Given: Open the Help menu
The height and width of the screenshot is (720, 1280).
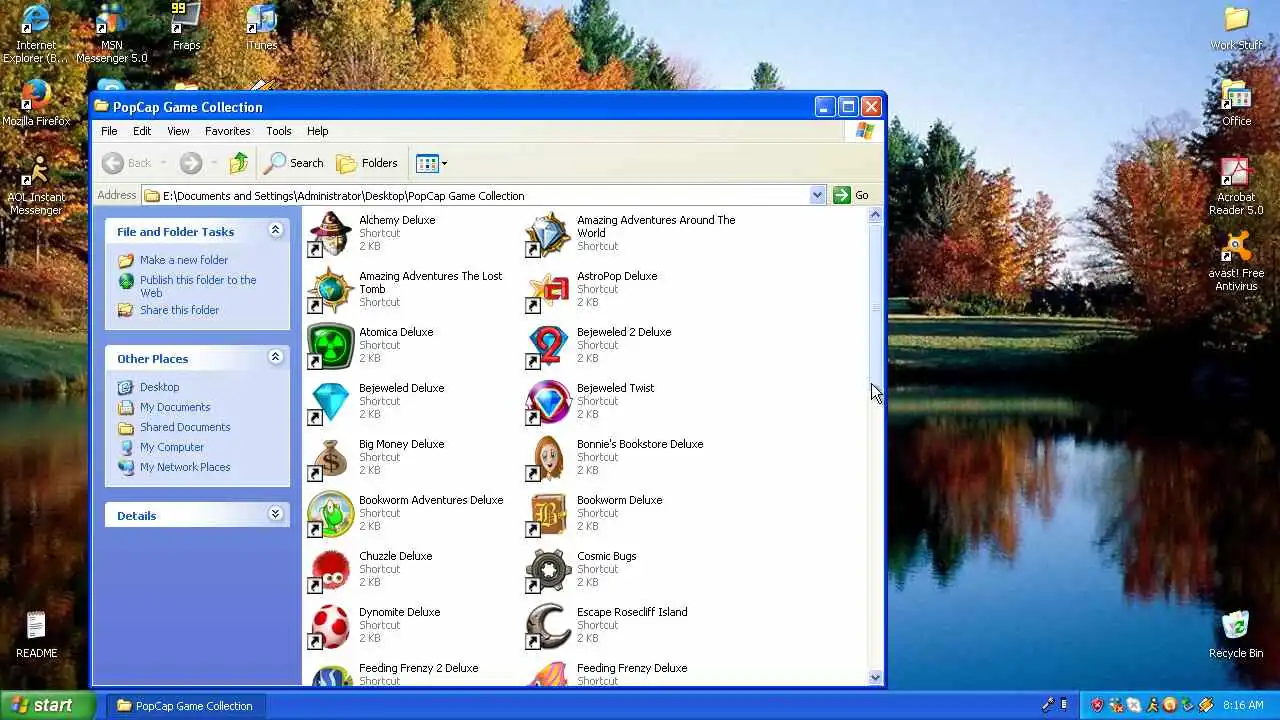Looking at the screenshot, I should pos(317,131).
